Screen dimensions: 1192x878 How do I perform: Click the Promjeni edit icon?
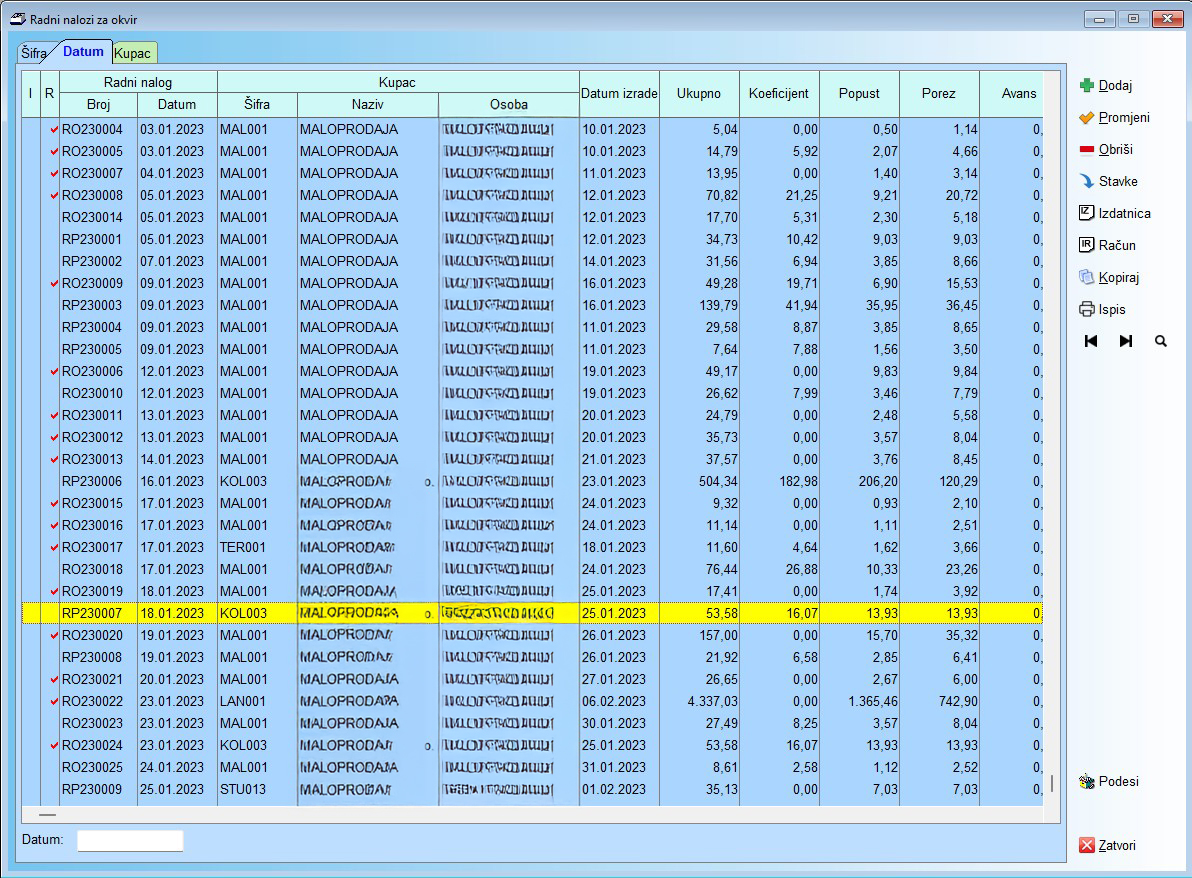pyautogui.click(x=1087, y=118)
